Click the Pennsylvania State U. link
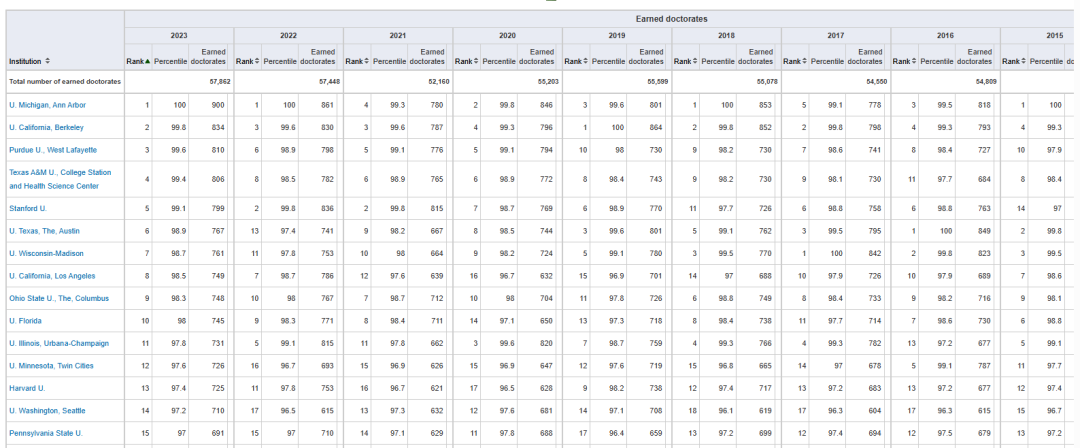1080x448 pixels. [45, 432]
